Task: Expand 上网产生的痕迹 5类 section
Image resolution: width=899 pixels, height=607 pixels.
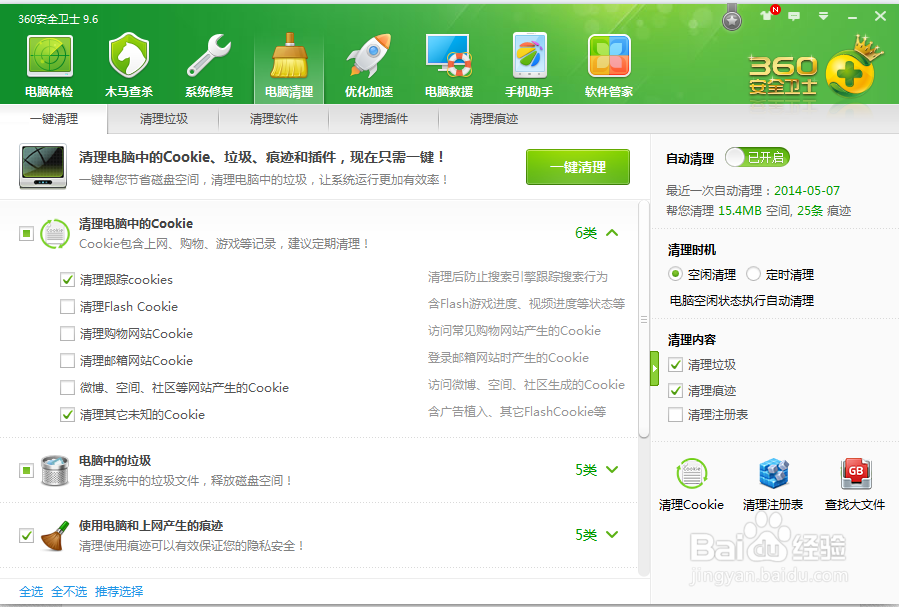Action: pos(612,534)
